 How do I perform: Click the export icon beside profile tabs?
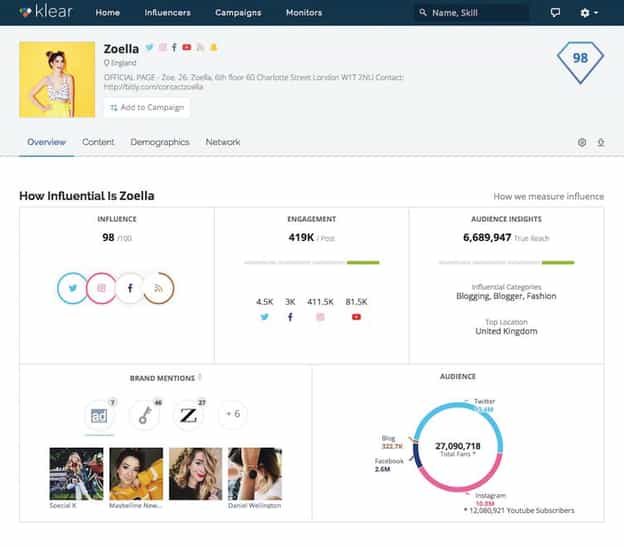601,142
